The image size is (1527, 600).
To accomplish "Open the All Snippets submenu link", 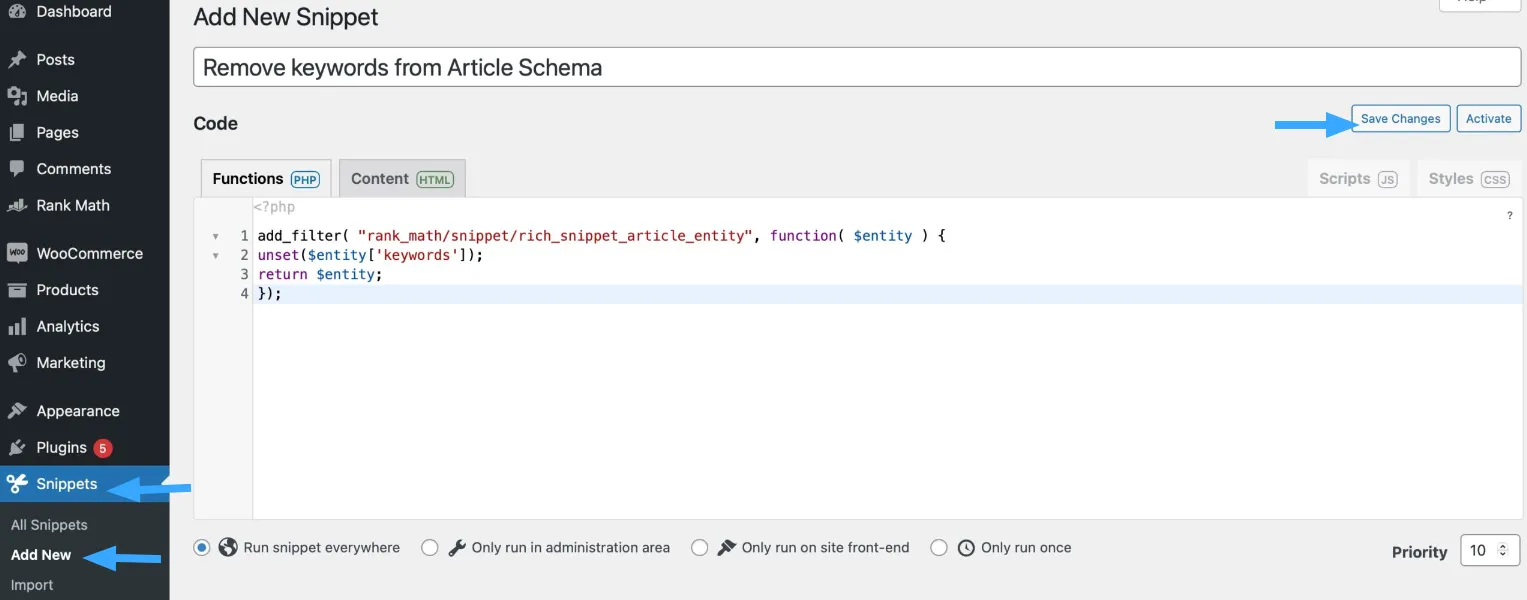I will coord(49,525).
